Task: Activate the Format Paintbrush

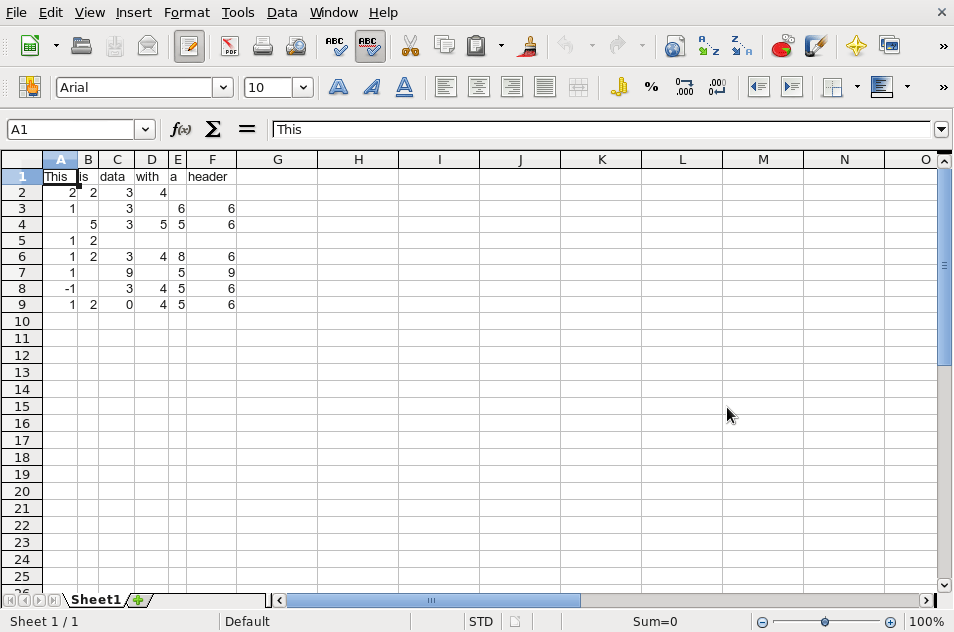Action: tap(527, 45)
